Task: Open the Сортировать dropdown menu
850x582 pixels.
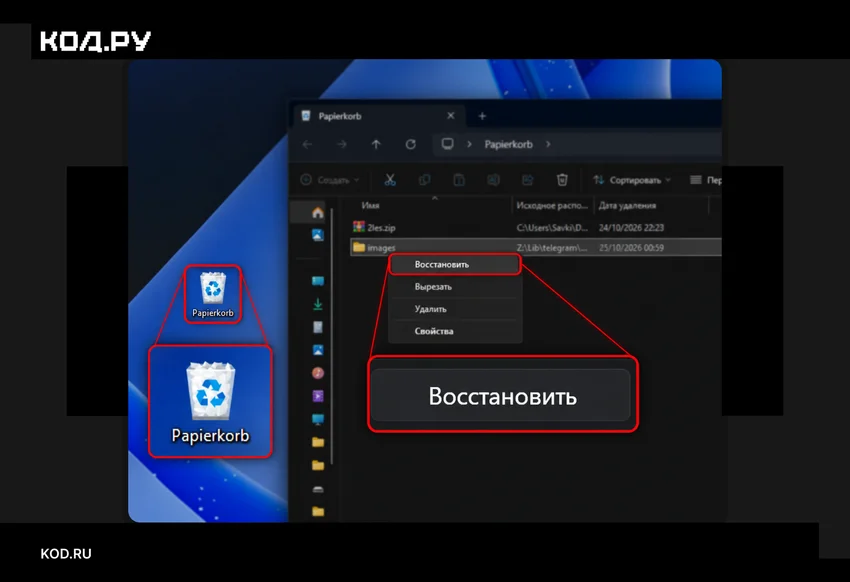Action: 632,180
